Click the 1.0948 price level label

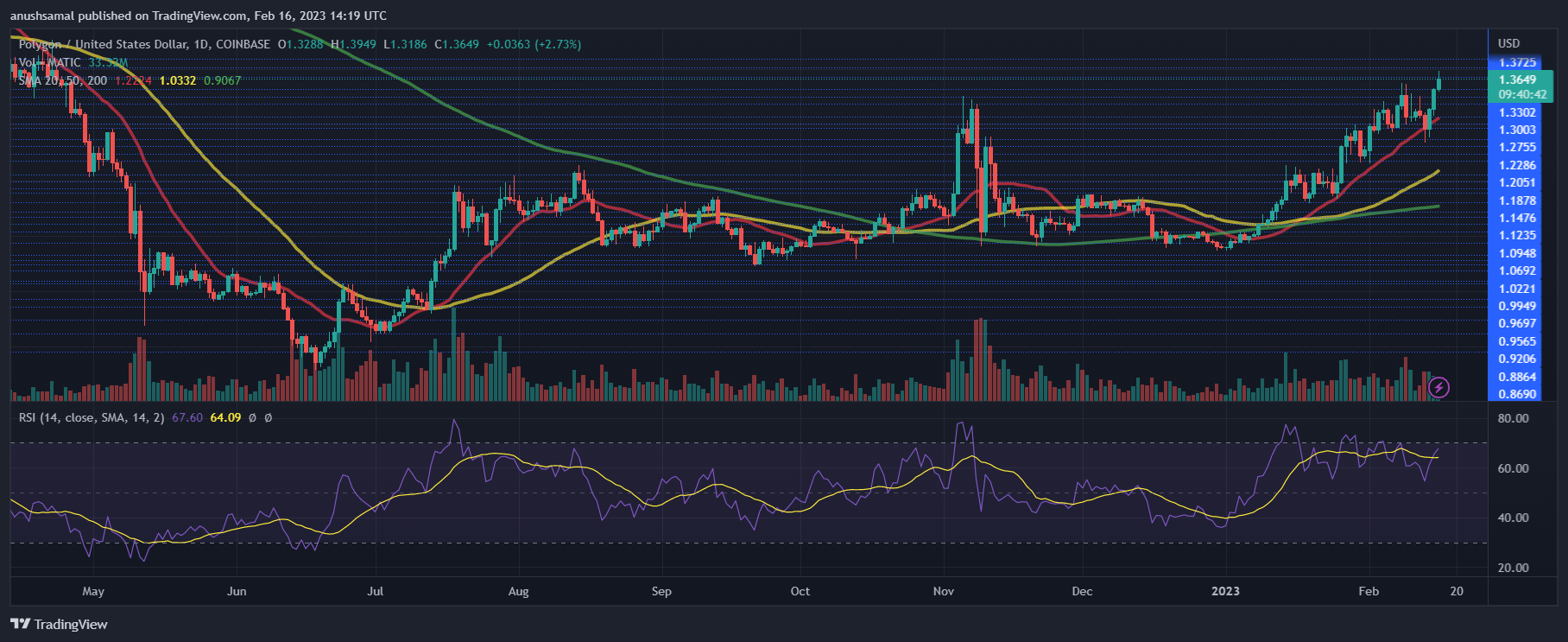coord(1517,253)
